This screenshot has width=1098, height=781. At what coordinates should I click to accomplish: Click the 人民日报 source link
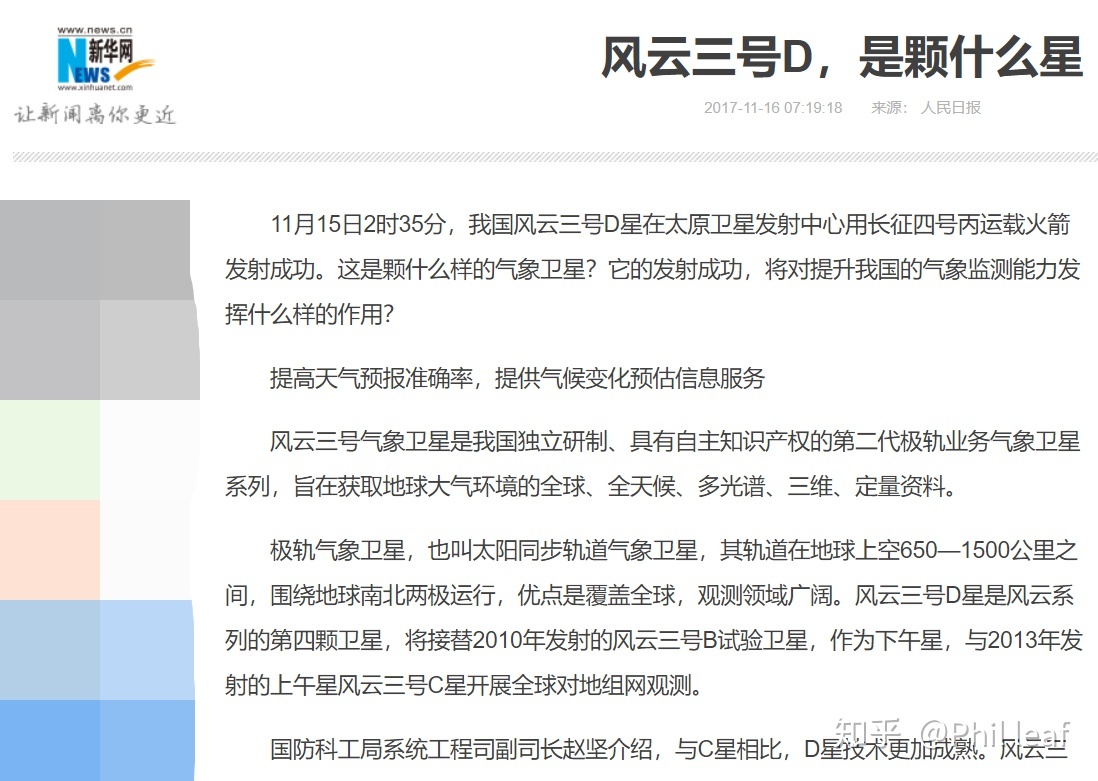click(950, 108)
